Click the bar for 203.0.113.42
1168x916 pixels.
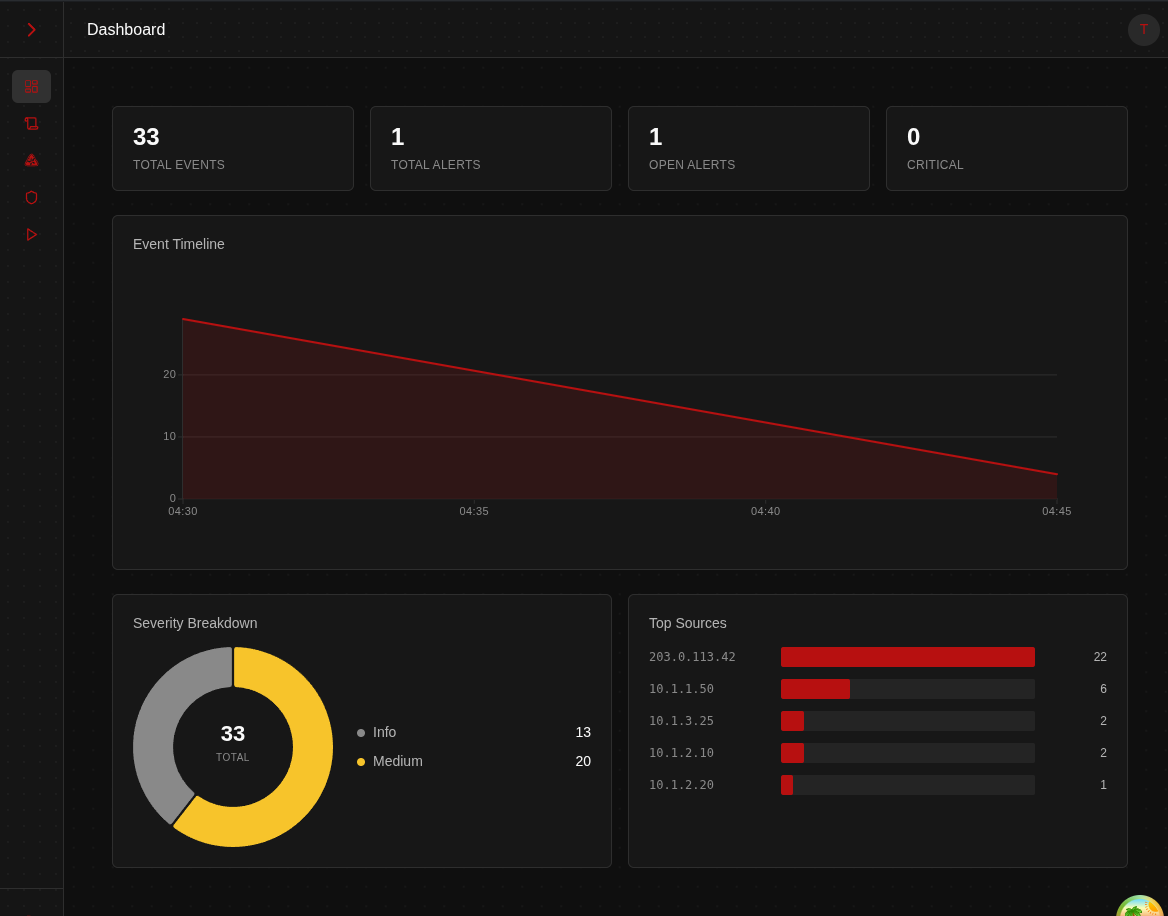(x=907, y=657)
